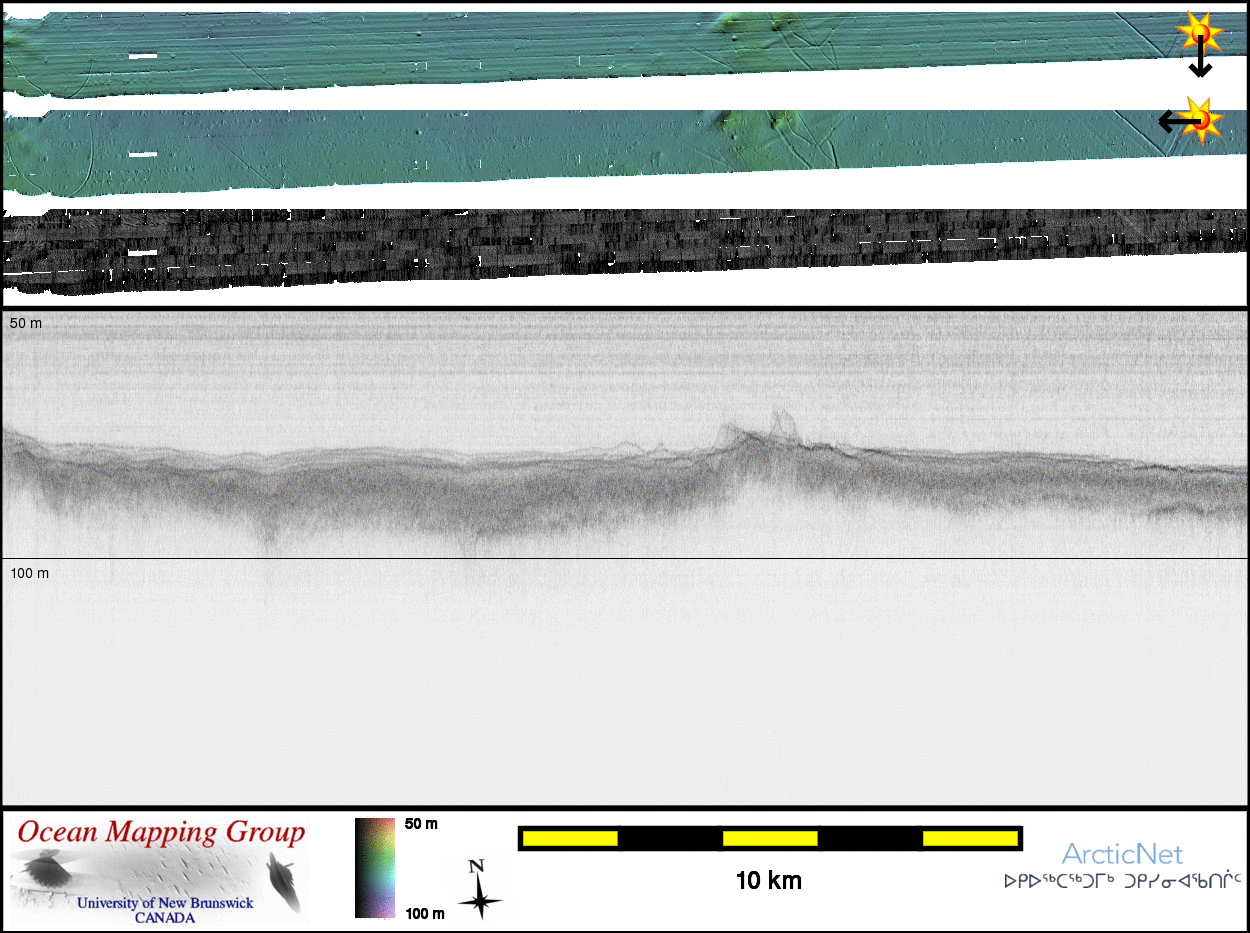Click the Inuktitut syllabics text under ArcticNet
Image resolution: width=1250 pixels, height=933 pixels.
1122,882
